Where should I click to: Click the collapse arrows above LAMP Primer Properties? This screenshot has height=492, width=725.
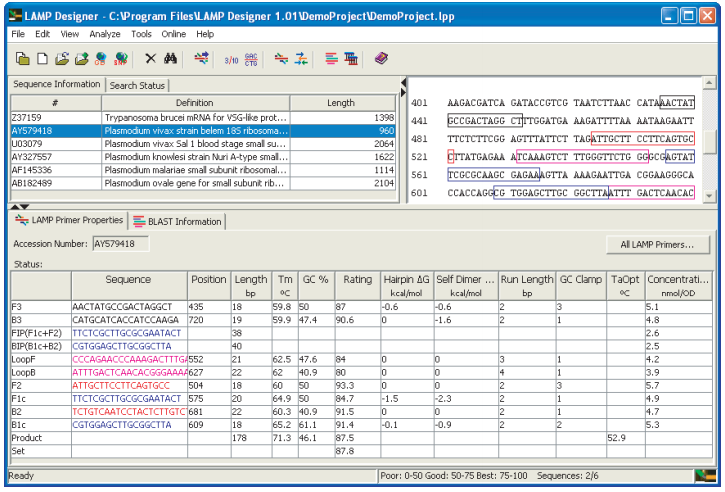tap(19, 206)
